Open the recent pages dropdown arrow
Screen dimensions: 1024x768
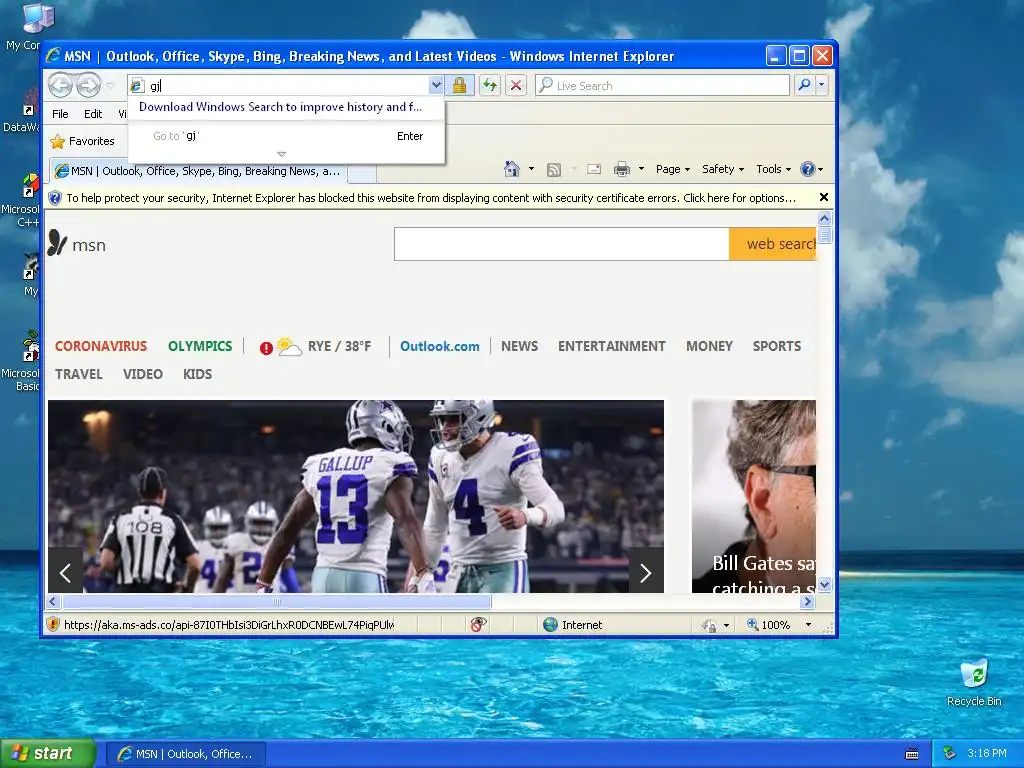coord(110,86)
